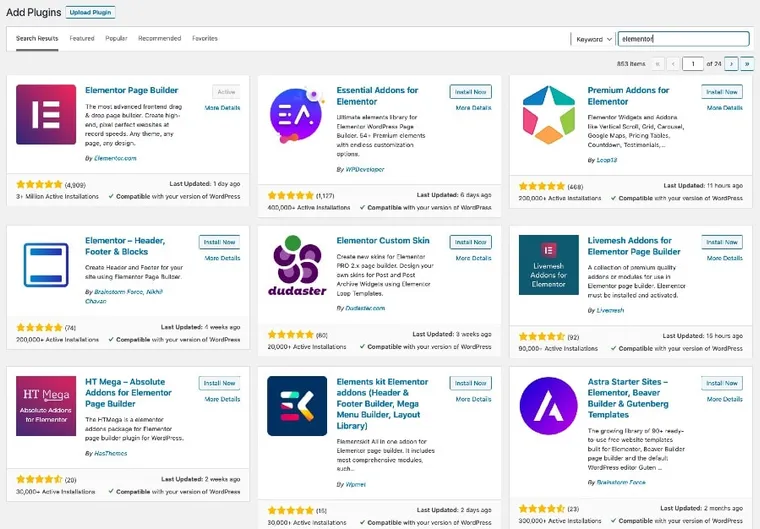Click the Elementor Page Builder plugin icon
Image resolution: width=760 pixels, height=529 pixels.
click(x=46, y=114)
